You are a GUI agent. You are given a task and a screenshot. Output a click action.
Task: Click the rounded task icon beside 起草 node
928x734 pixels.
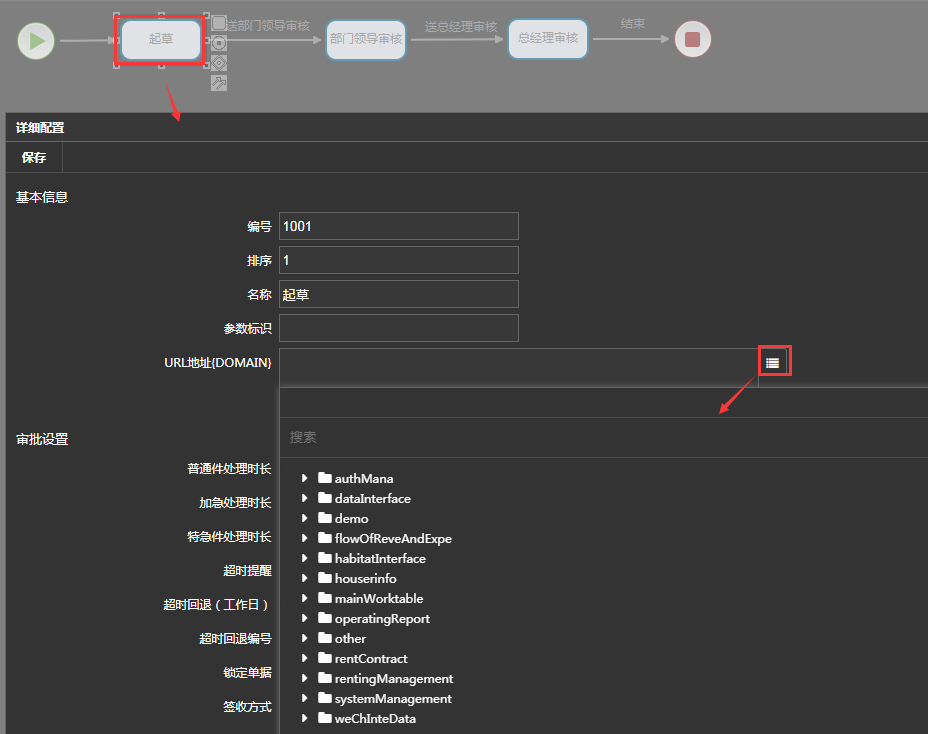pos(219,23)
